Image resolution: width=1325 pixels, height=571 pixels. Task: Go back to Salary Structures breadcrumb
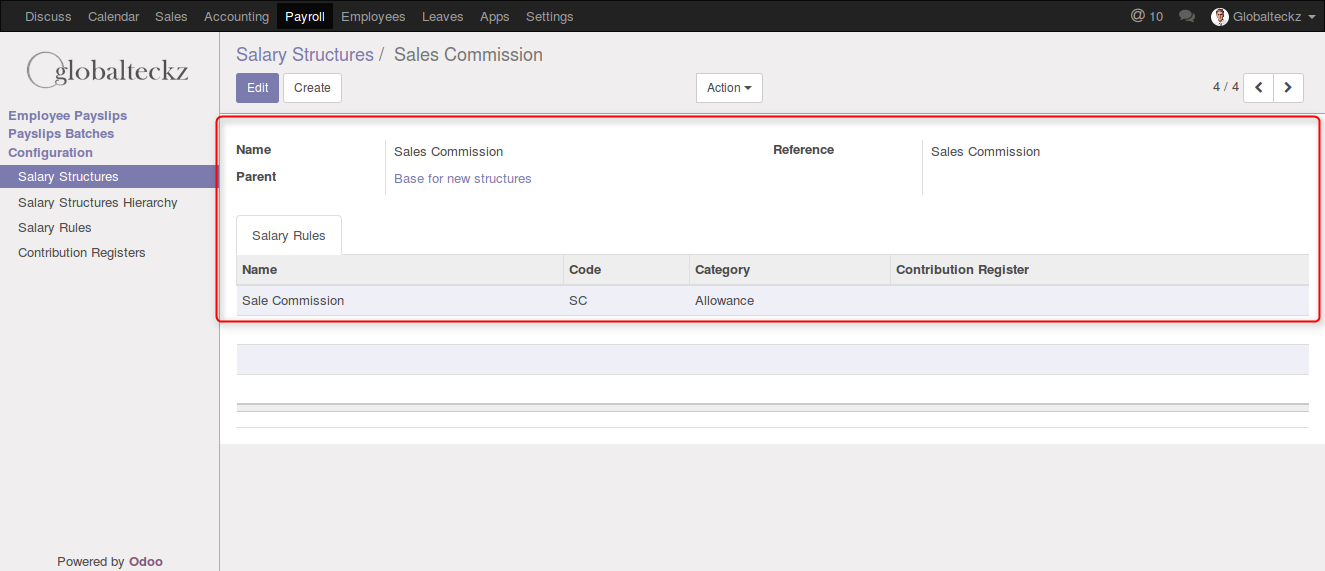(304, 55)
